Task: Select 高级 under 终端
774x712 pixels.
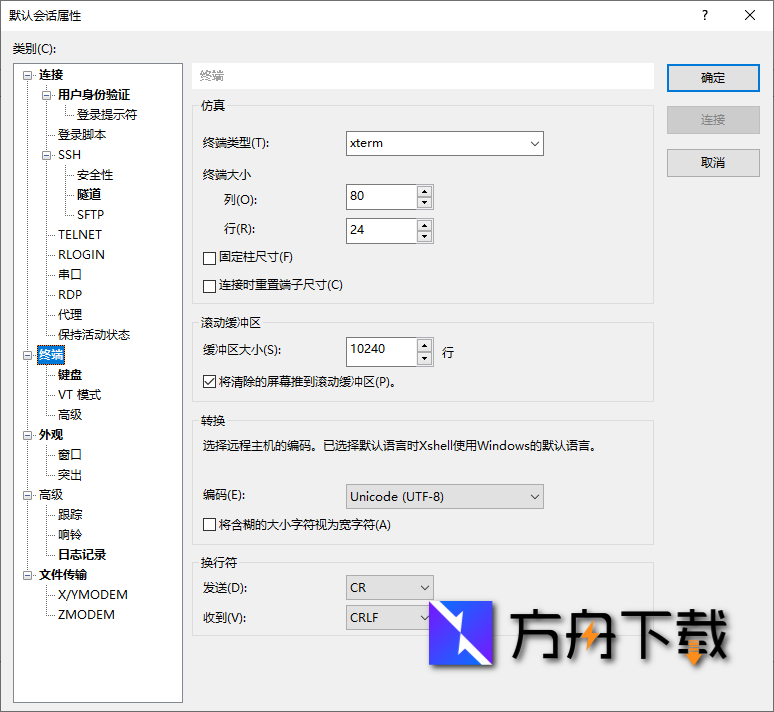Action: 70,415
